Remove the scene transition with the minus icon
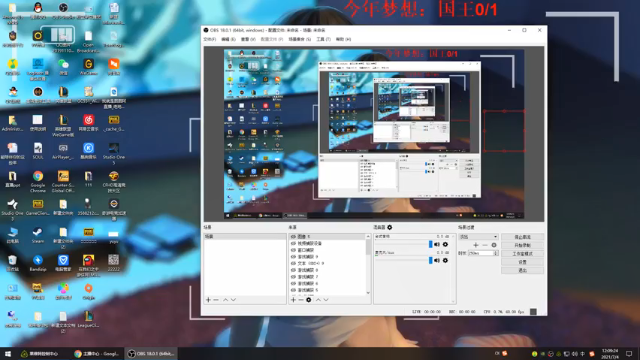 tap(485, 245)
